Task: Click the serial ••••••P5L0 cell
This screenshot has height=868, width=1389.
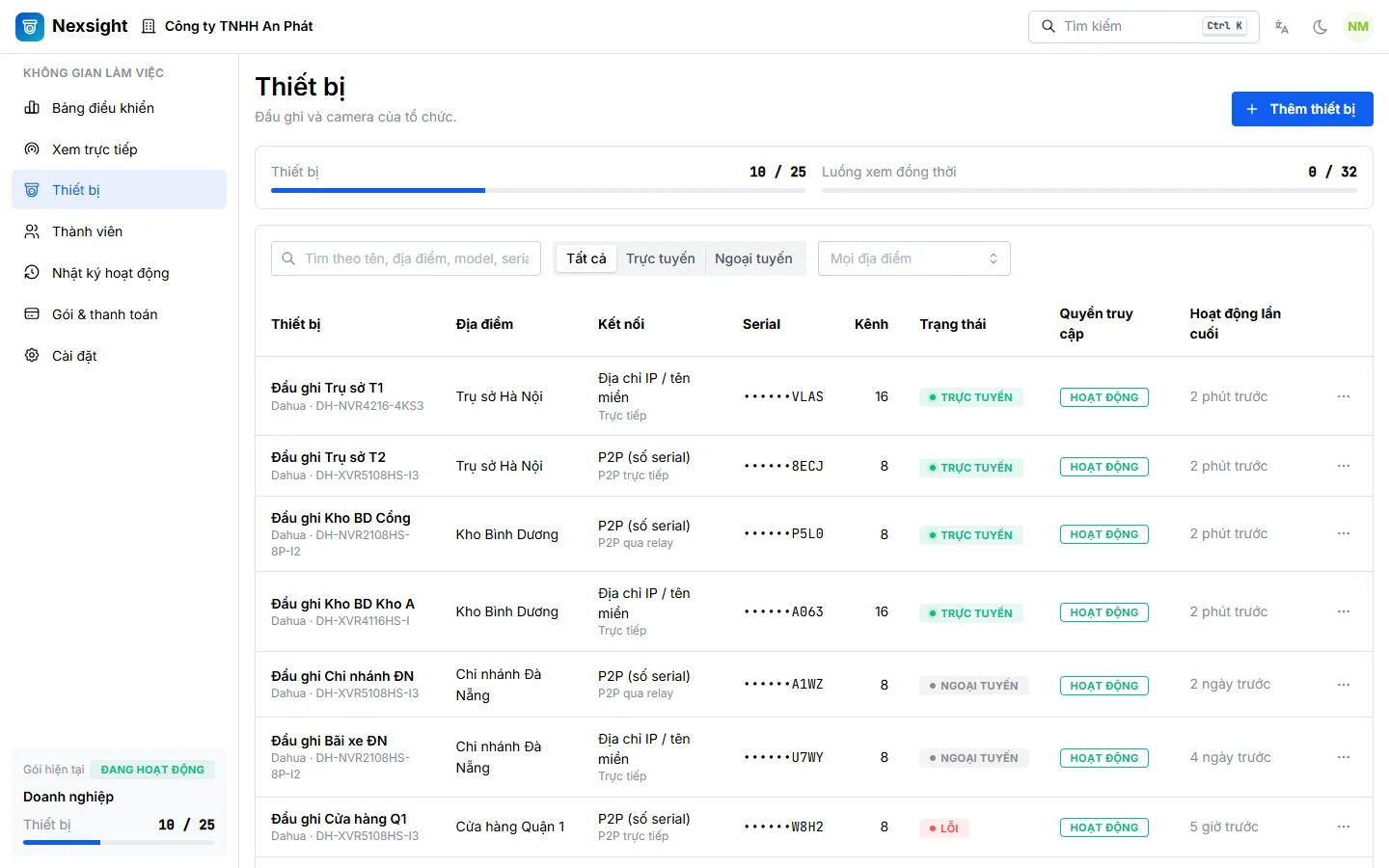Action: pyautogui.click(x=783, y=533)
